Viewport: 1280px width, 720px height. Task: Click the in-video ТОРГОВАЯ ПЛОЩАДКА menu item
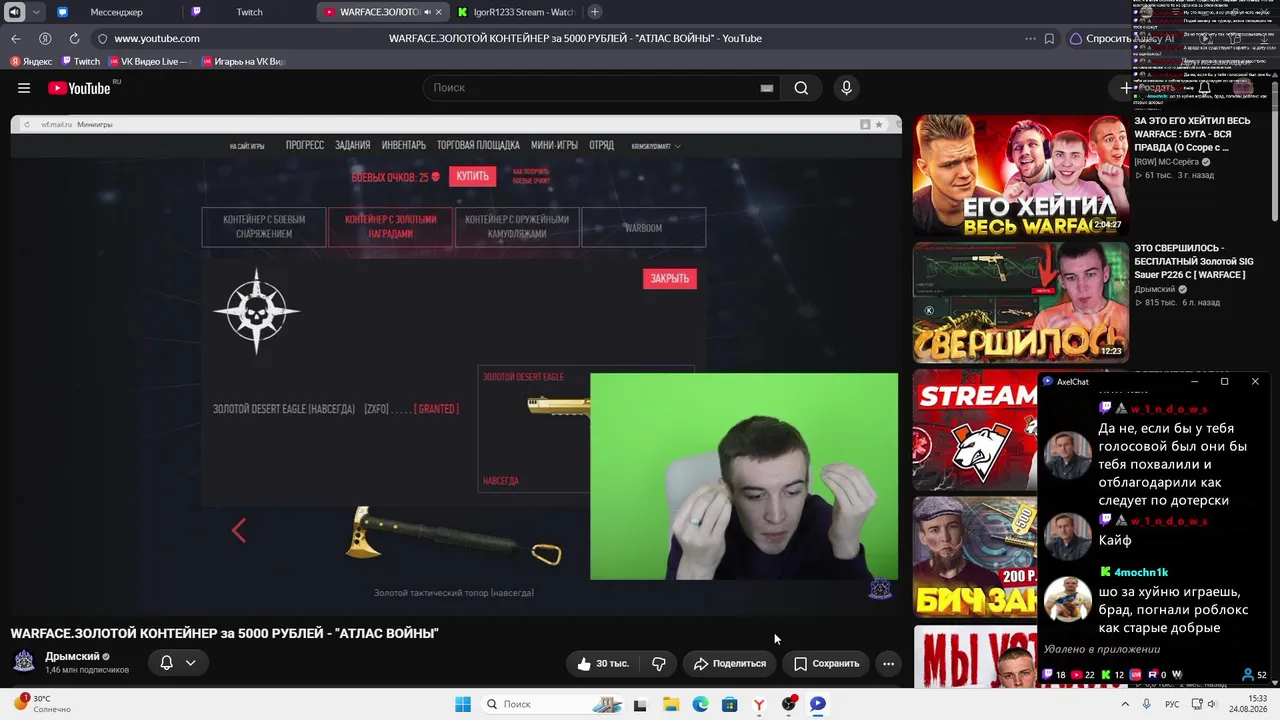point(478,145)
